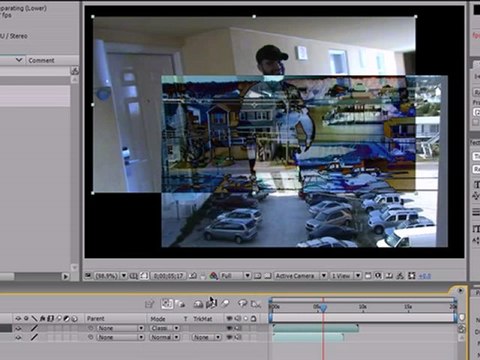This screenshot has height=360, width=480.
Task: Click the always preview this view icon
Action: pos(88,276)
